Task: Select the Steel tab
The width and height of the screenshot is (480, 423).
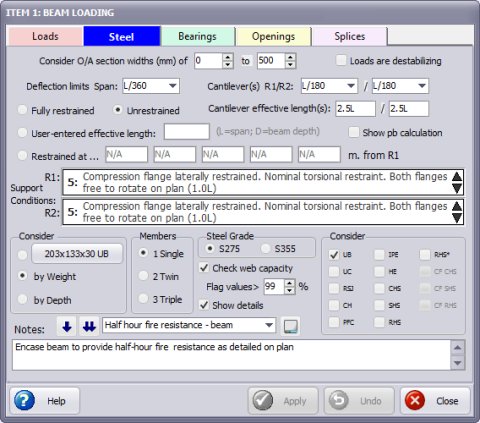Action: click(122, 36)
